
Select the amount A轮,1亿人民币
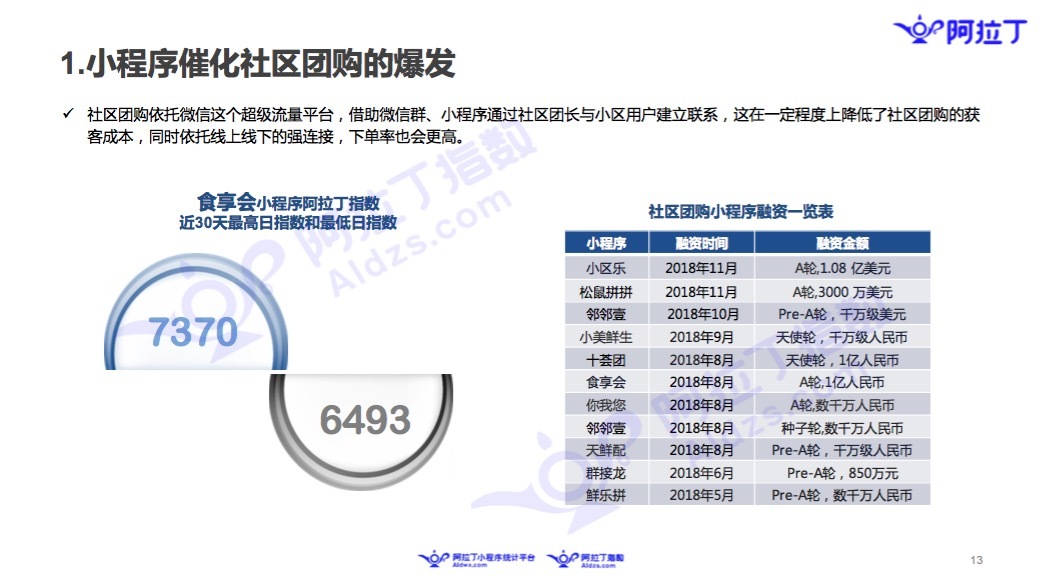(842, 382)
